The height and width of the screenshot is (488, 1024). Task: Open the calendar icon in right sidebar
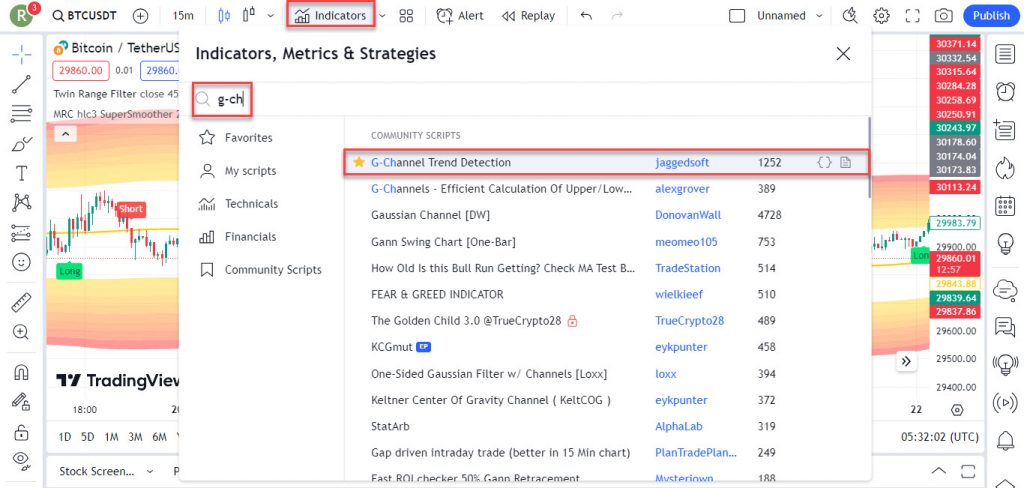point(1005,206)
